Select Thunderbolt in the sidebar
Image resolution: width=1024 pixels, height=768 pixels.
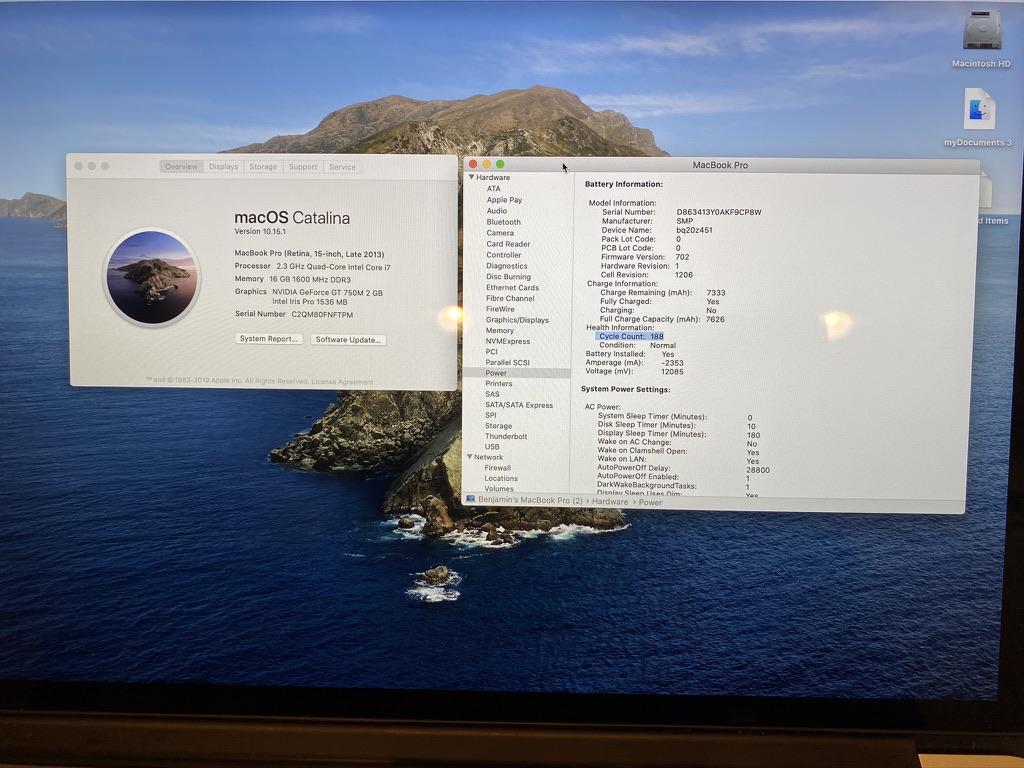pos(505,436)
